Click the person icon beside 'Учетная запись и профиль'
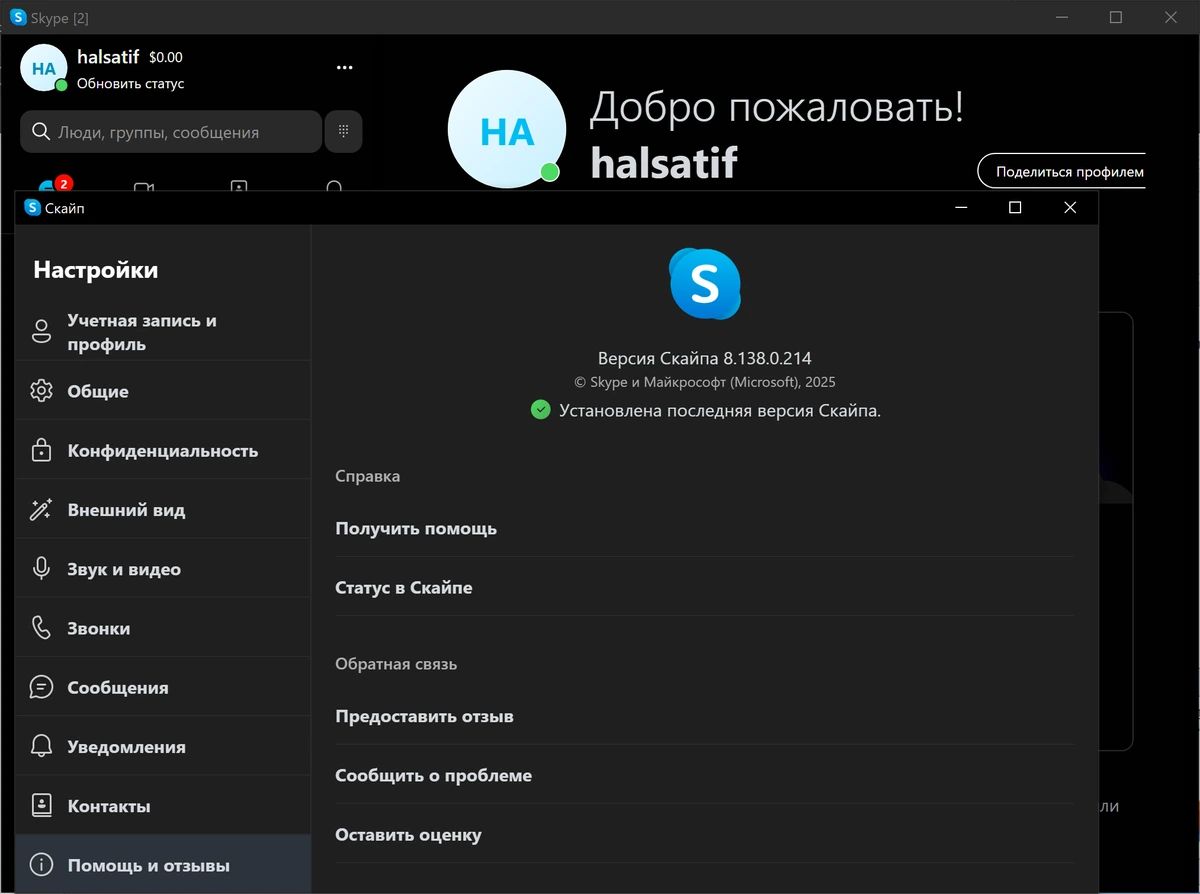Image resolution: width=1200 pixels, height=894 pixels. [41, 332]
